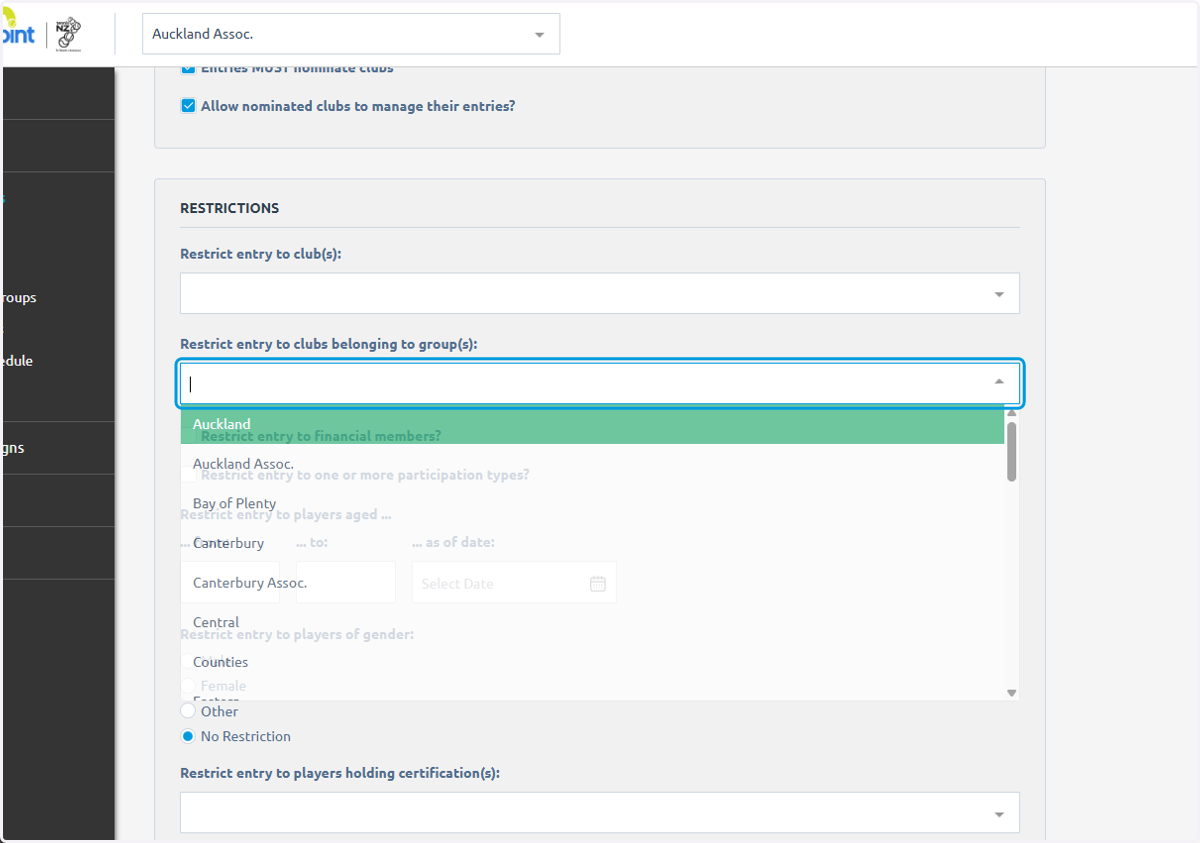Image resolution: width=1200 pixels, height=843 pixels.
Task: Pick Canterbury Assoc. in the list
Action: click(592, 583)
